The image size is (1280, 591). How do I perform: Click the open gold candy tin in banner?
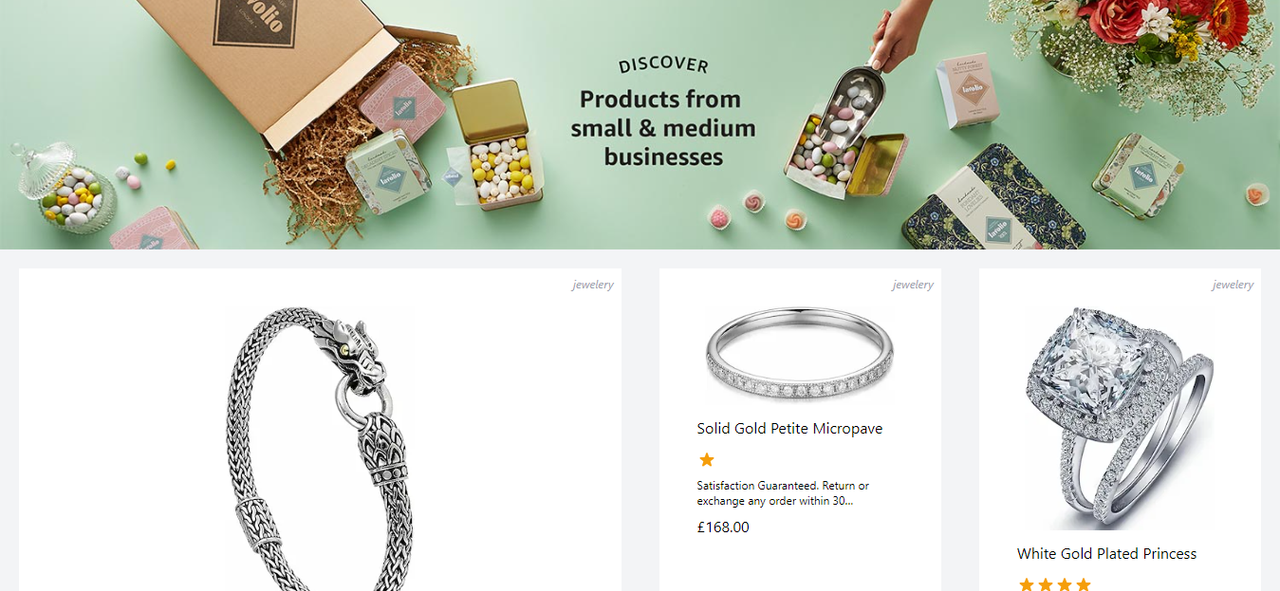click(x=495, y=145)
